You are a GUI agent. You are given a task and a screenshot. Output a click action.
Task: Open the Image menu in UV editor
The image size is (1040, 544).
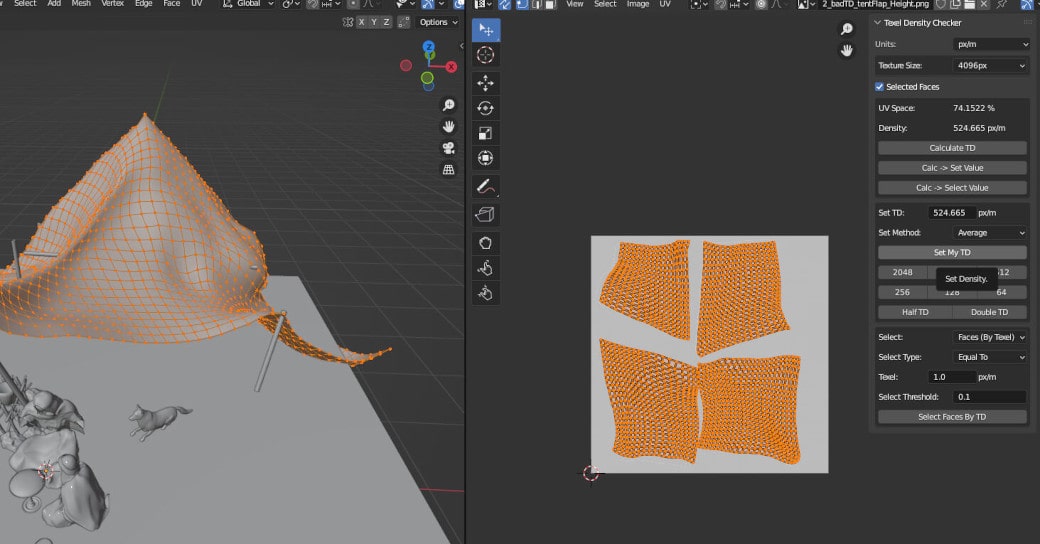point(638,4)
